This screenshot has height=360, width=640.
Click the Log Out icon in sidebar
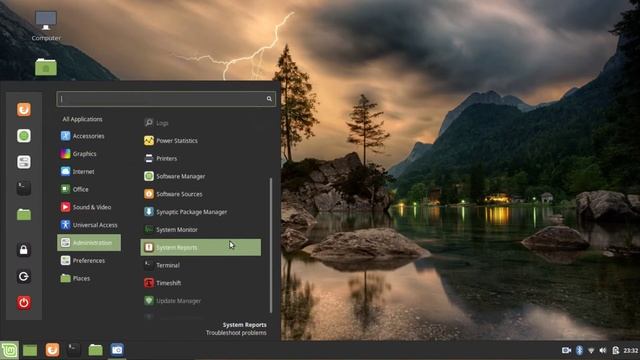coord(24,276)
